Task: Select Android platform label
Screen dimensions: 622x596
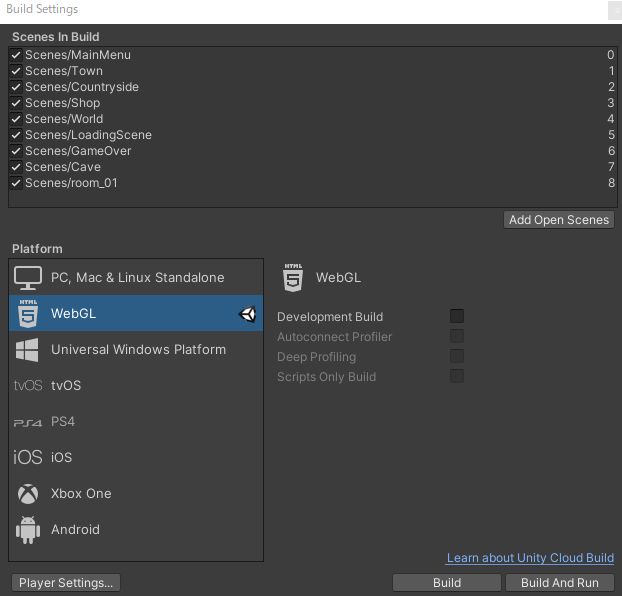Action: click(75, 529)
